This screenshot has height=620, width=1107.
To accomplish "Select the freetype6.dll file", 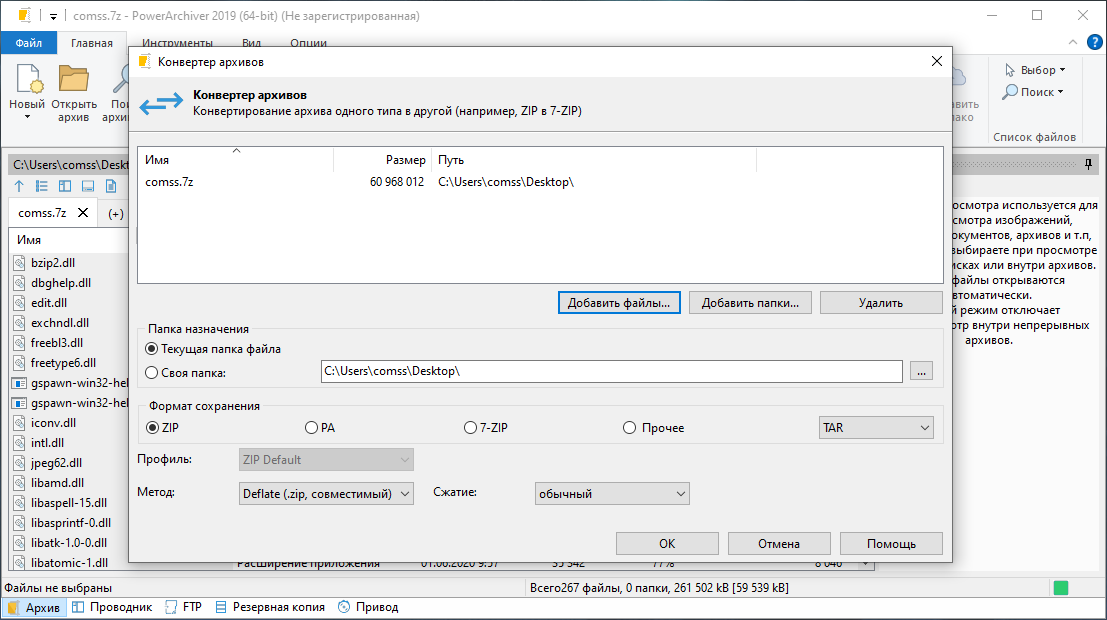I will [x=64, y=363].
